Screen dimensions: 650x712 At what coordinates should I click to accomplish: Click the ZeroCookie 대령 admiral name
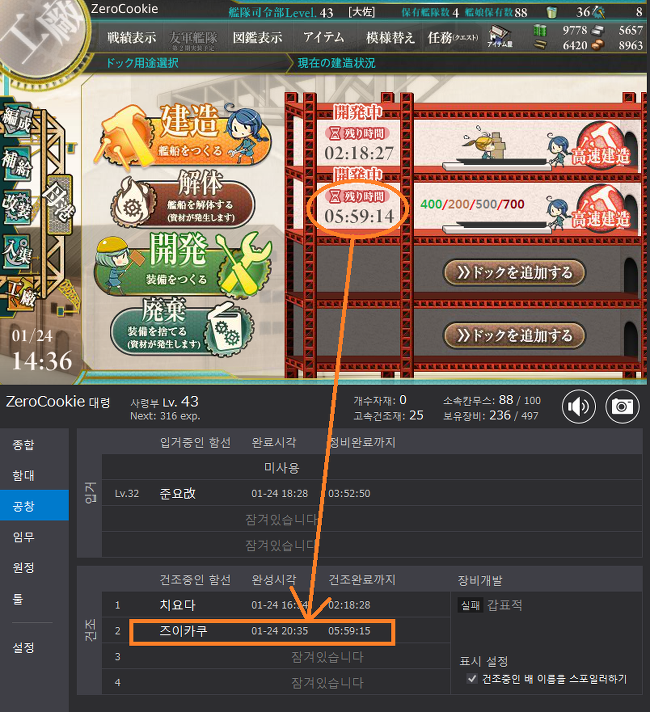[58, 402]
